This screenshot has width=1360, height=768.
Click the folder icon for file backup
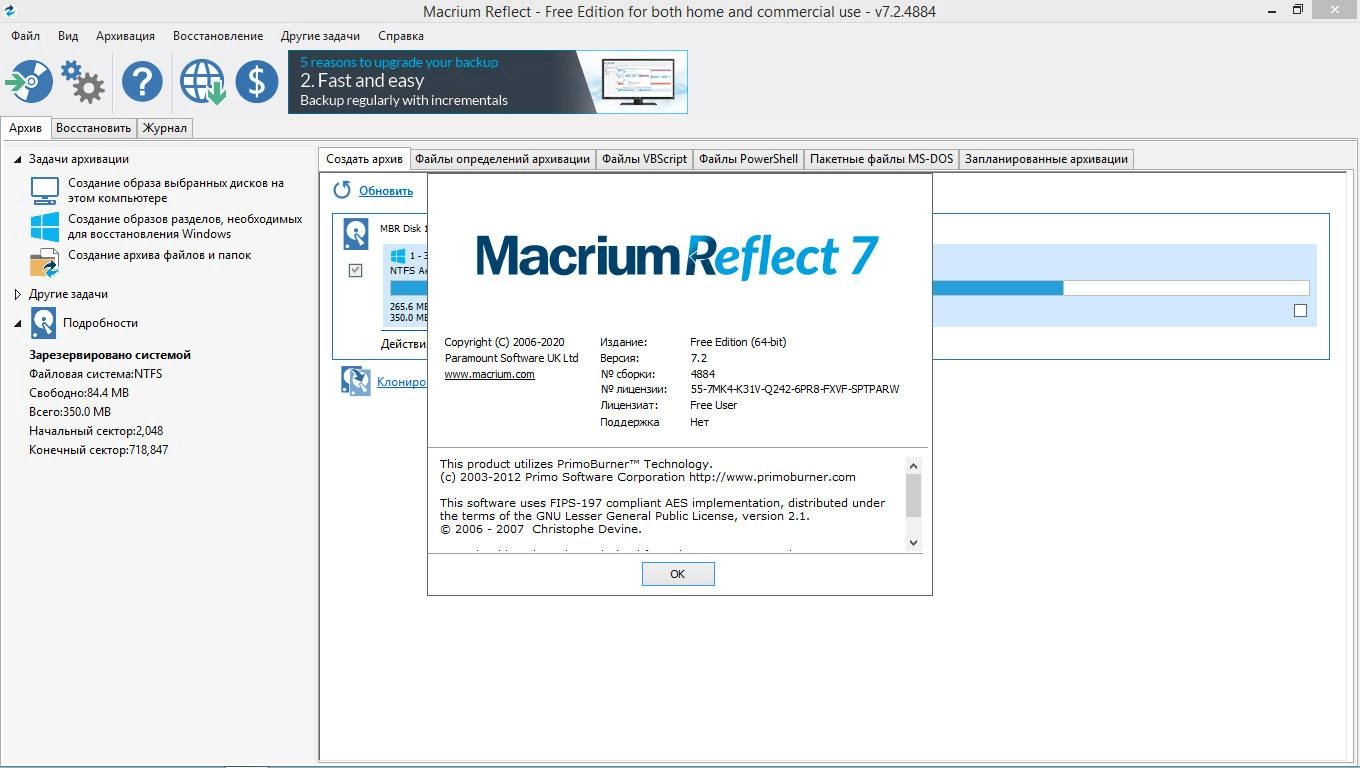click(45, 262)
